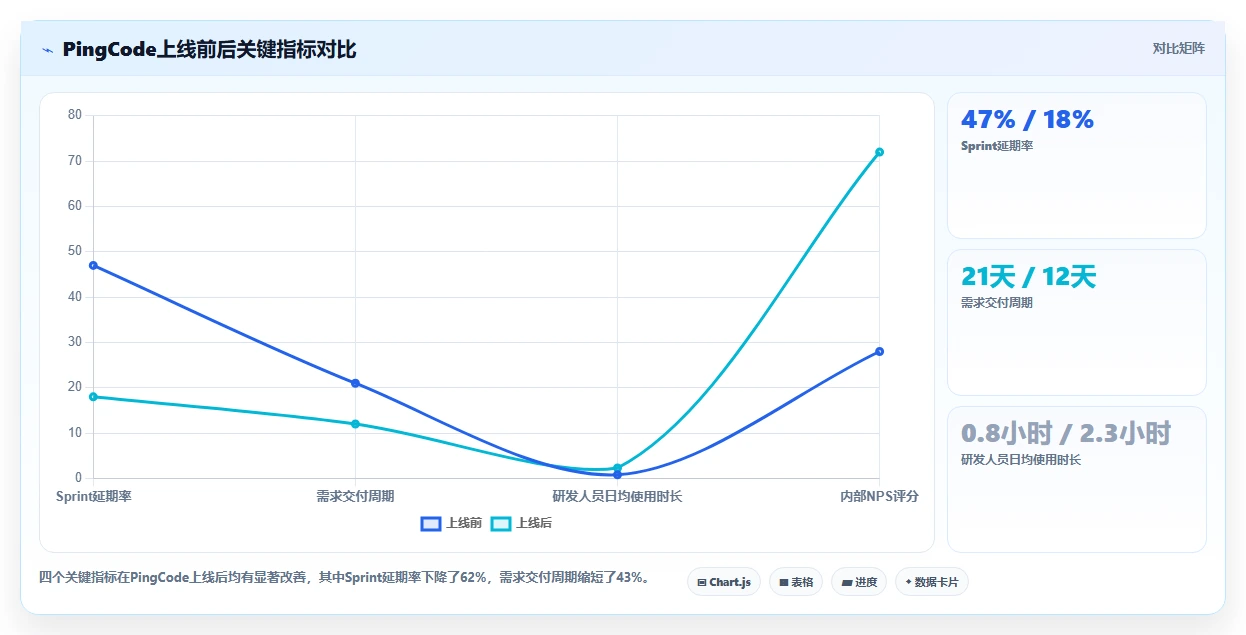Toggle the 上线前 legend series
Image resolution: width=1246 pixels, height=635 pixels.
(451, 523)
